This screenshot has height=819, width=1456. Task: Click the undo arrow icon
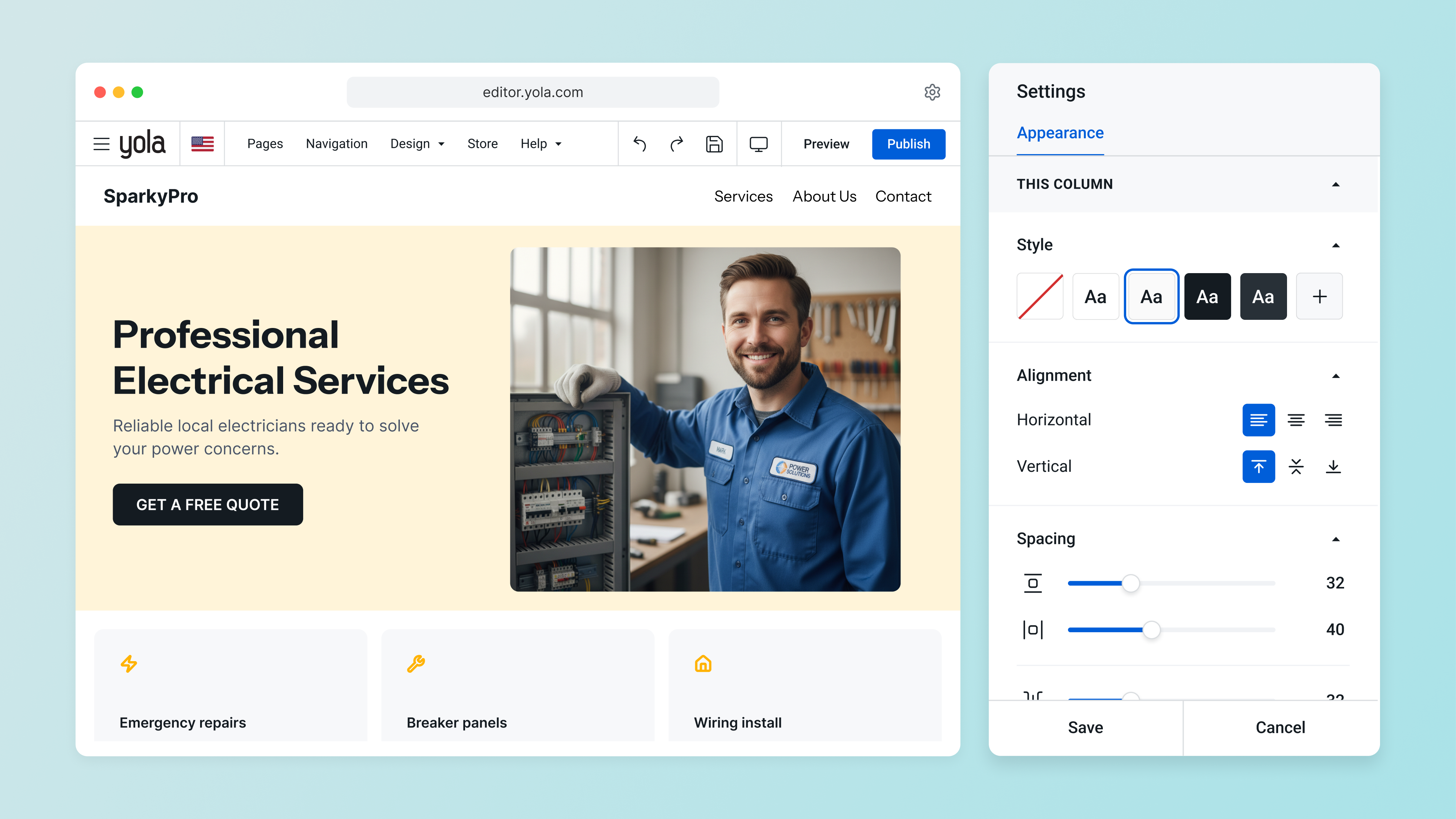click(639, 144)
